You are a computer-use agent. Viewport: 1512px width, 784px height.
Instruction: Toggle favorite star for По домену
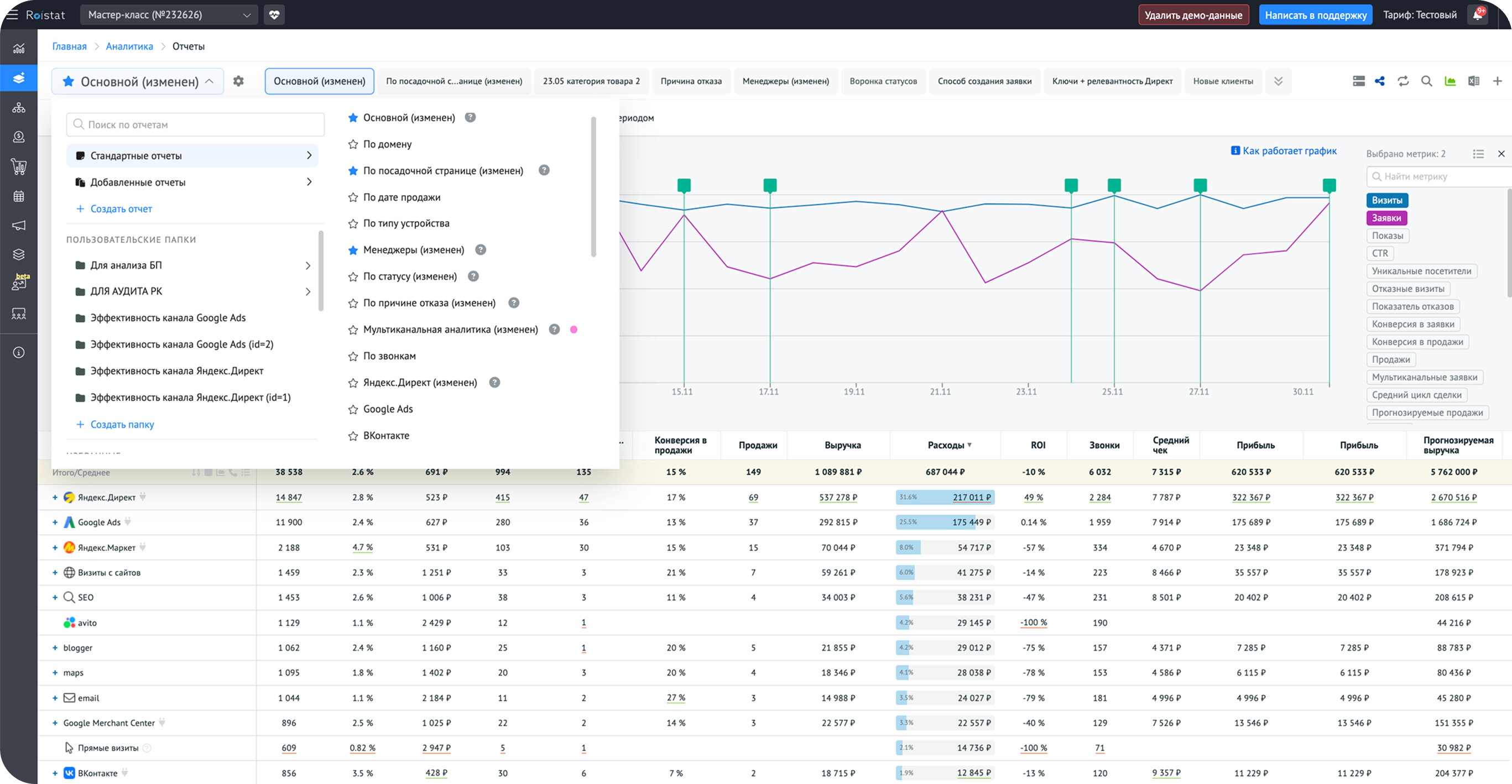coord(353,144)
